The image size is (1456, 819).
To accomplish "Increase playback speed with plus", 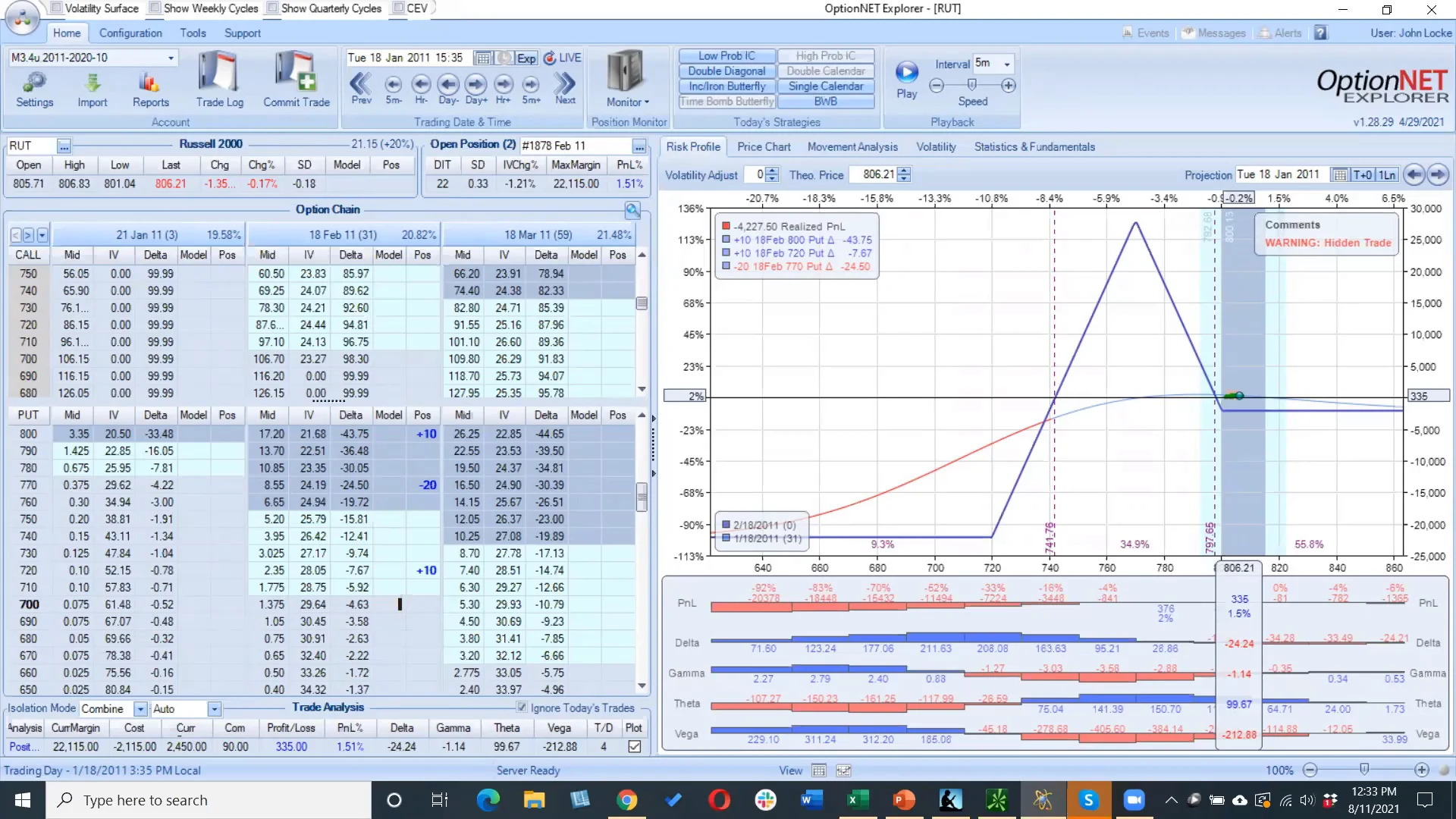I will (x=1009, y=86).
